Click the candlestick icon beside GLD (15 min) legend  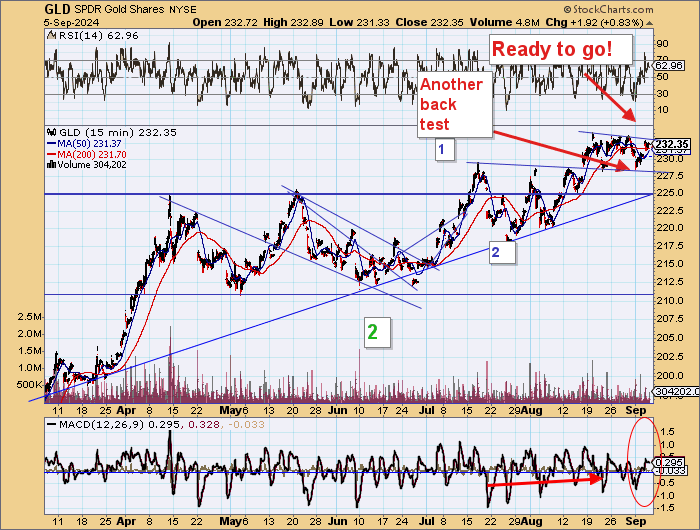point(52,133)
